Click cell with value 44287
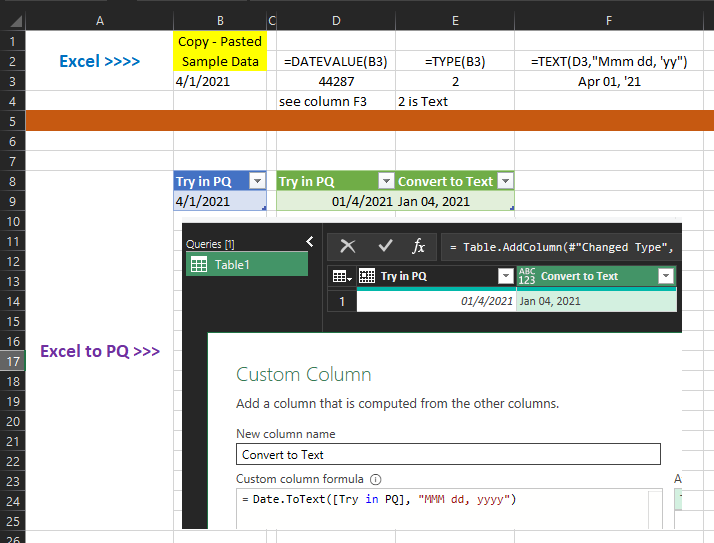Image resolution: width=714 pixels, height=543 pixels. pyautogui.click(x=336, y=82)
